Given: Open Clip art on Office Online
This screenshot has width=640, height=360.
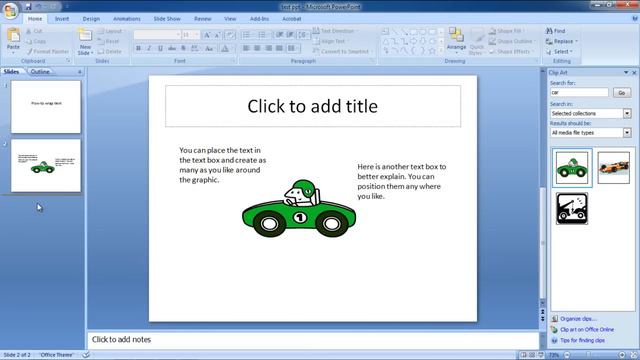Looking at the screenshot, I should coord(587,329).
